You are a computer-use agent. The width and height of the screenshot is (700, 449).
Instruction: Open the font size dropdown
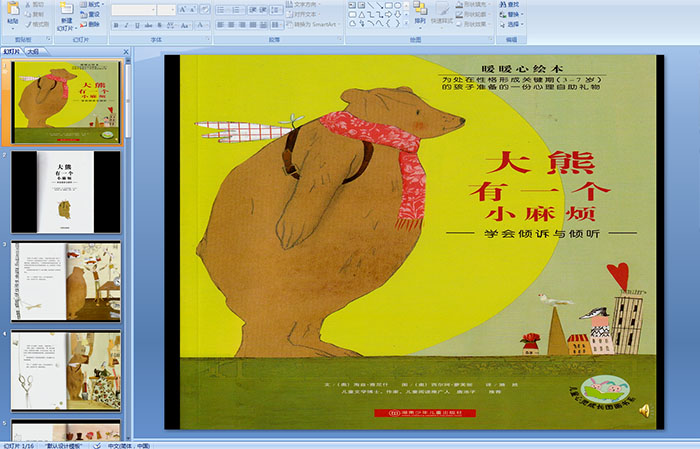[x=172, y=10]
